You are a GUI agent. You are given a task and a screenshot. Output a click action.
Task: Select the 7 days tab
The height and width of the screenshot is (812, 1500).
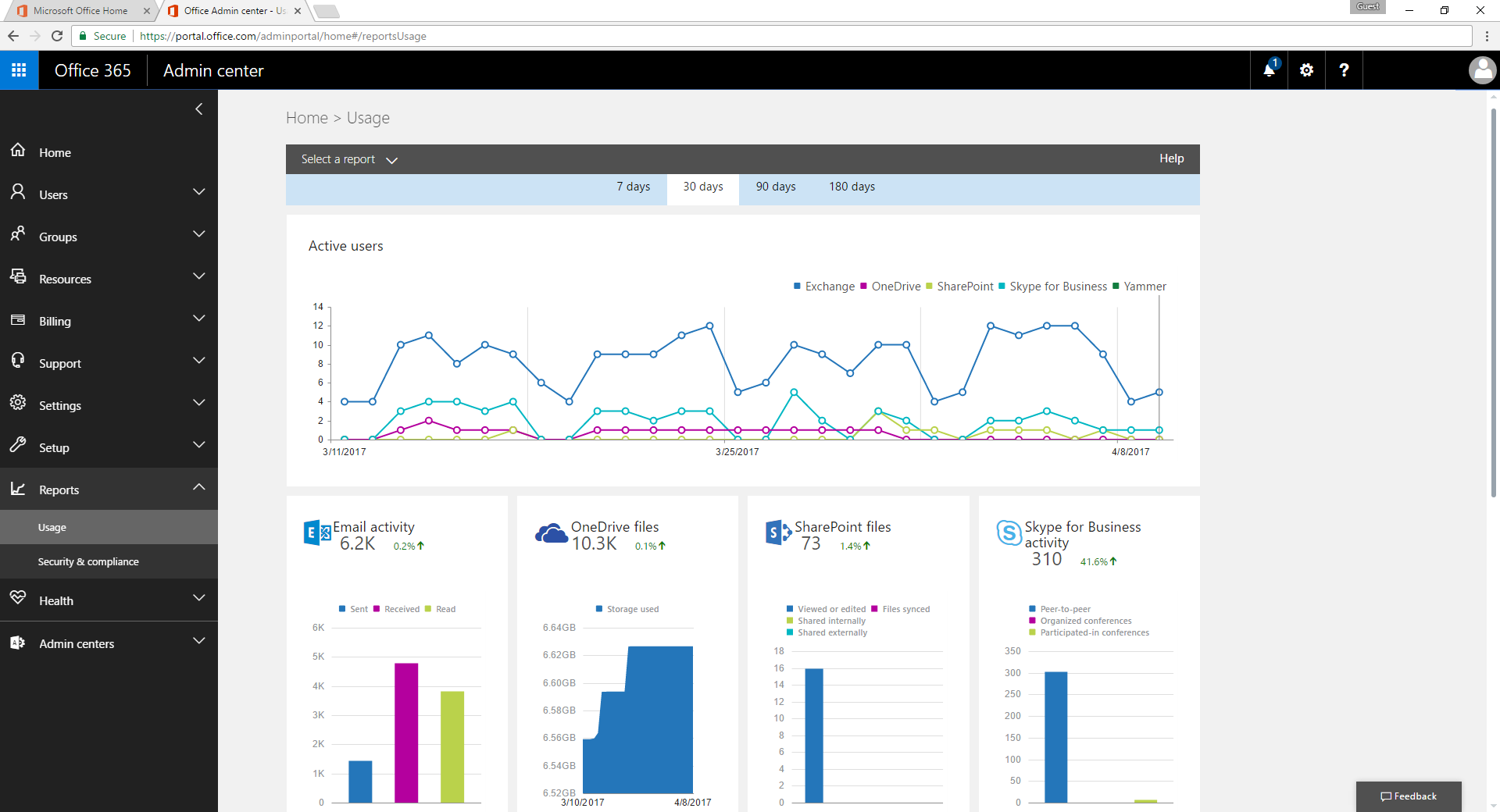[x=634, y=187]
